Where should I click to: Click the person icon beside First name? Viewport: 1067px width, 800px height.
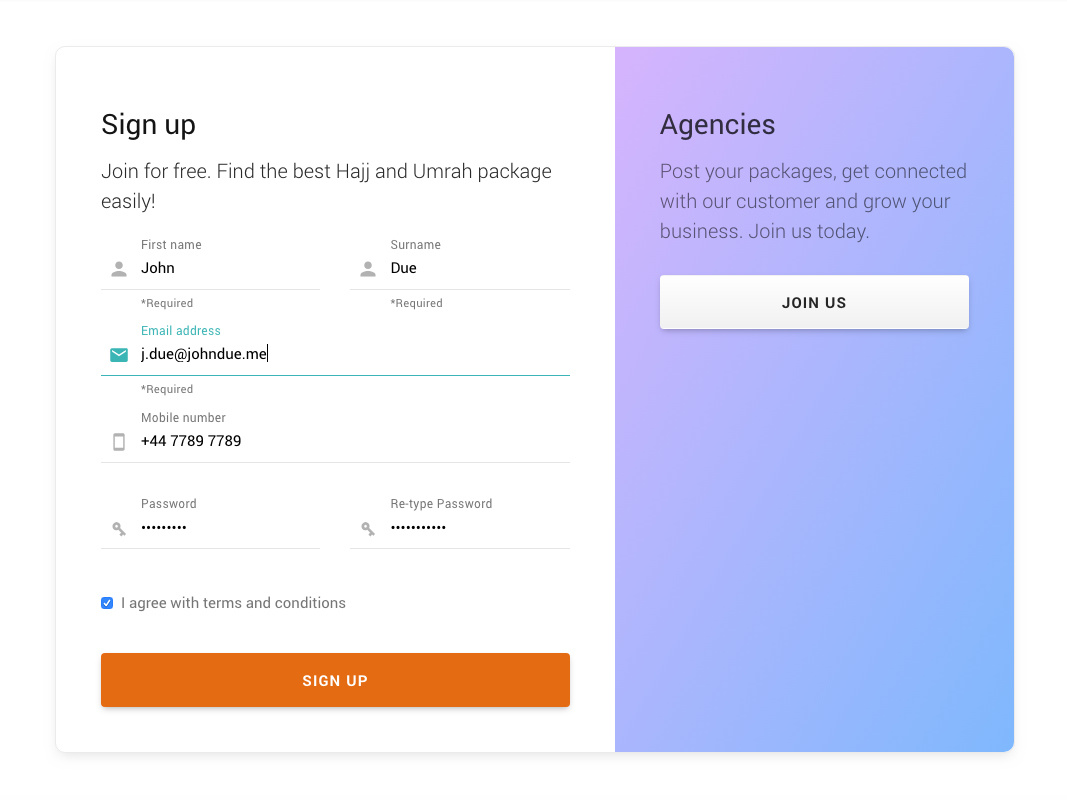(x=119, y=268)
